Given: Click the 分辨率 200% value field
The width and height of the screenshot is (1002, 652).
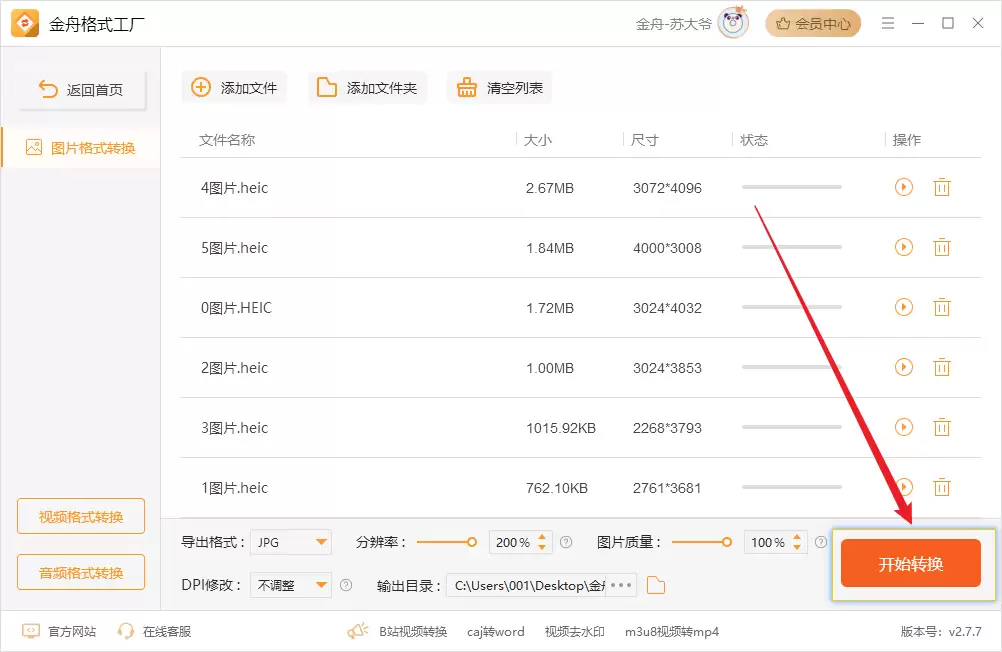Looking at the screenshot, I should coord(513,542).
